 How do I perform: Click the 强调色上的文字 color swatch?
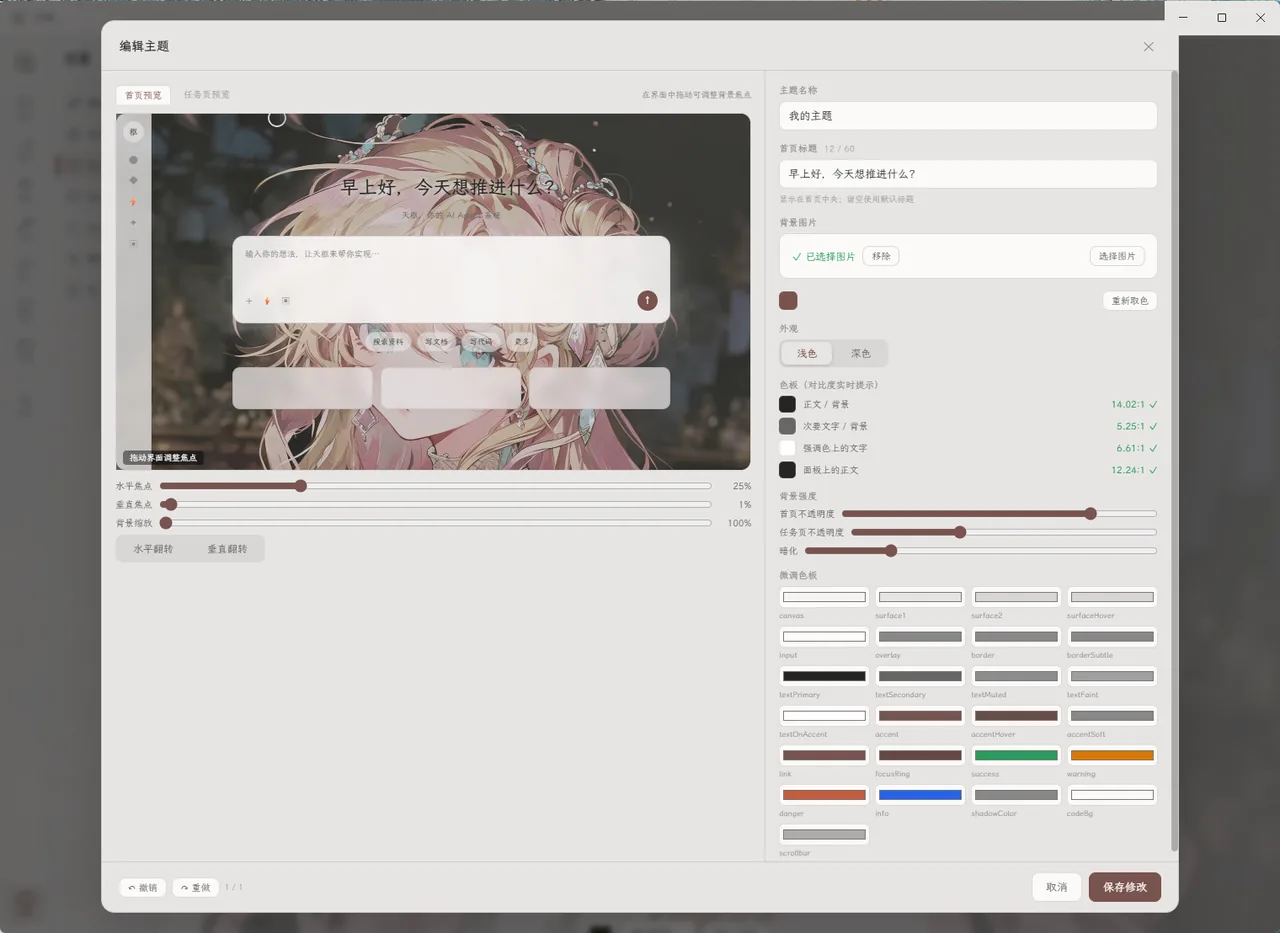(x=788, y=448)
